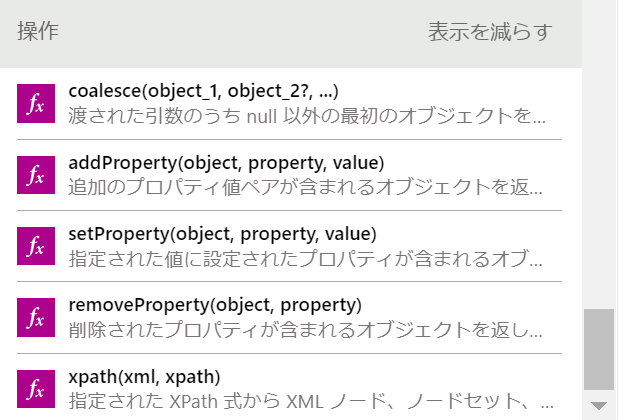Choose addProperty(object, property, value) function
Screen dimensions: 618x420
coord(226,163)
